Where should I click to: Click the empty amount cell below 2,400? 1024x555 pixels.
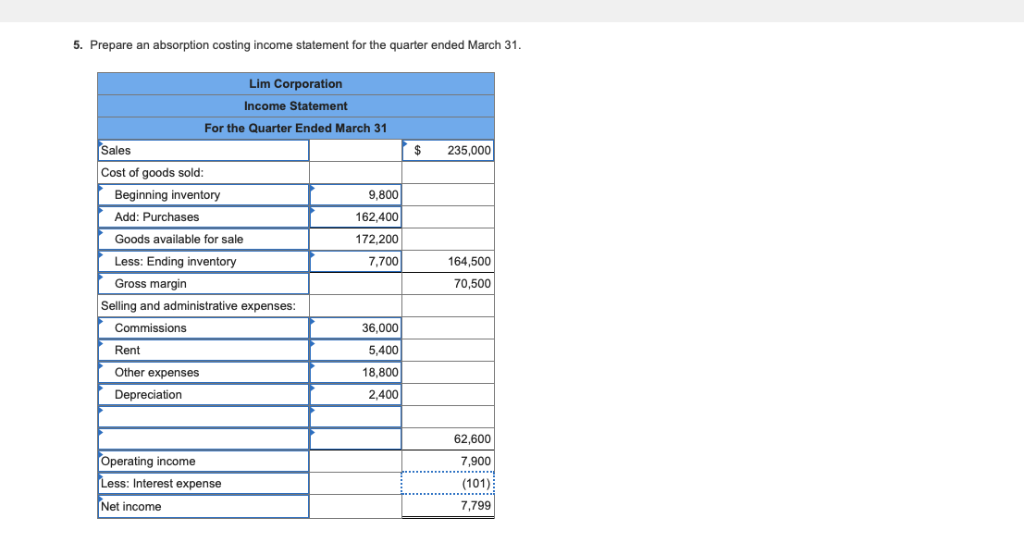pos(355,417)
